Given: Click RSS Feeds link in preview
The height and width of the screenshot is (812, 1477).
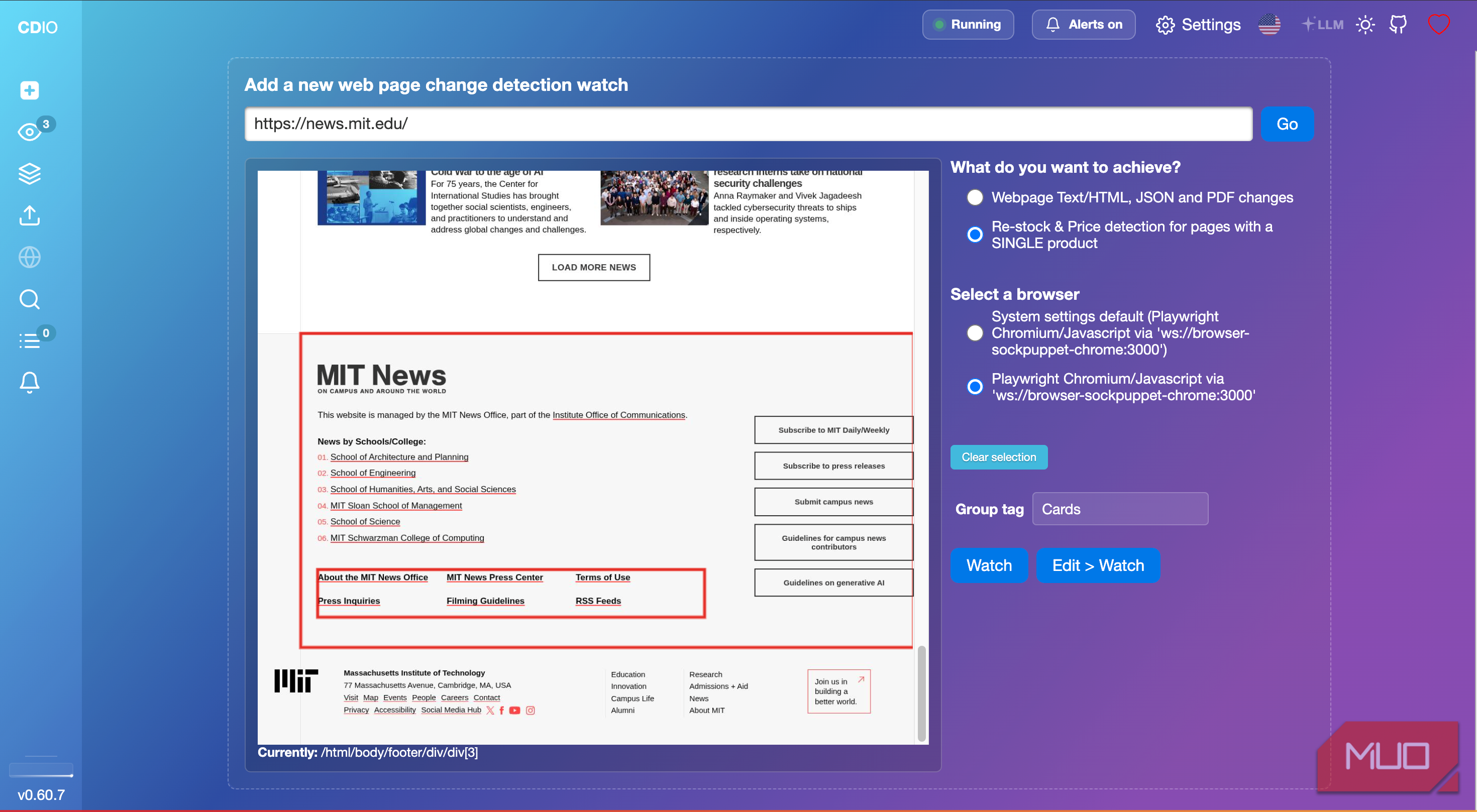Looking at the screenshot, I should [x=598, y=601].
